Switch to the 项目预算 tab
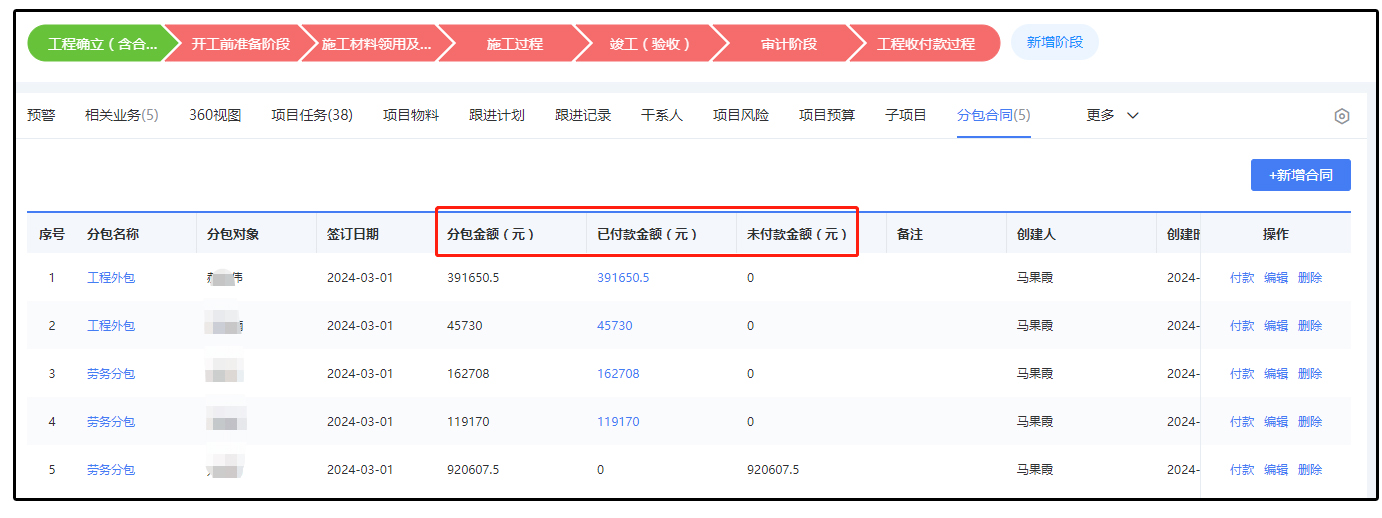This screenshot has width=1382, height=518. 827,115
